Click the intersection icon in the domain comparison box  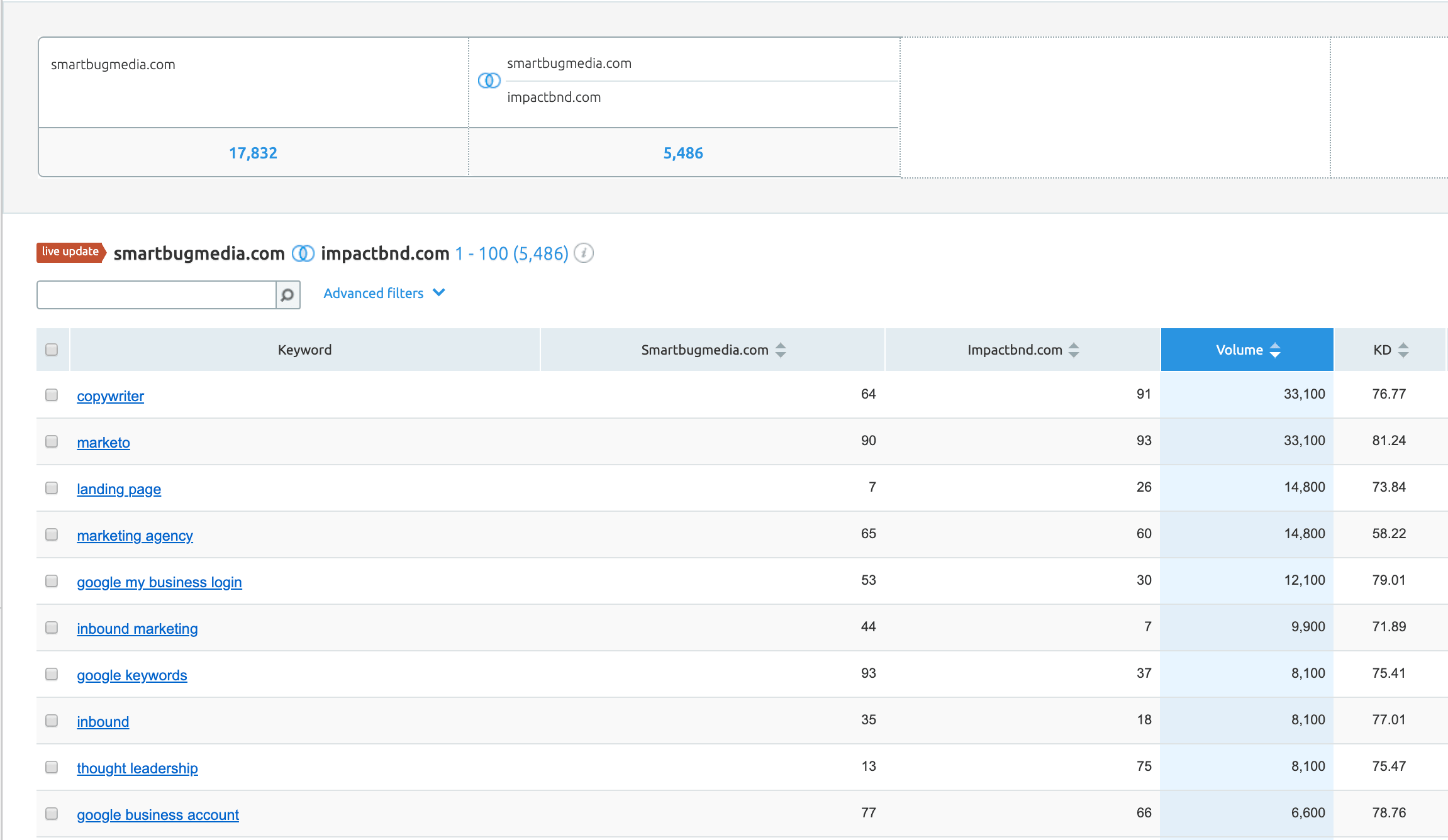(x=489, y=80)
